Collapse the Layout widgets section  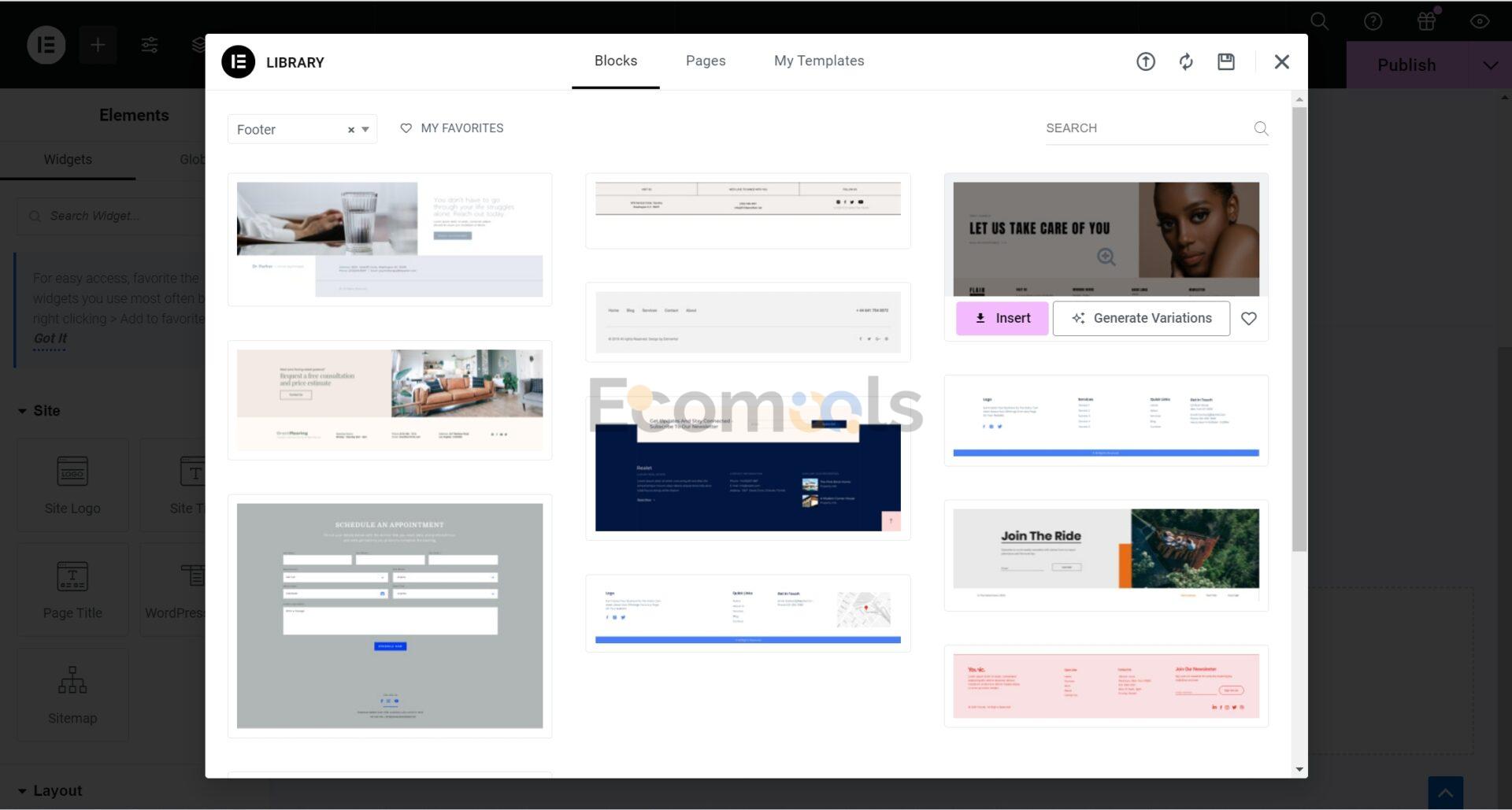[50, 790]
